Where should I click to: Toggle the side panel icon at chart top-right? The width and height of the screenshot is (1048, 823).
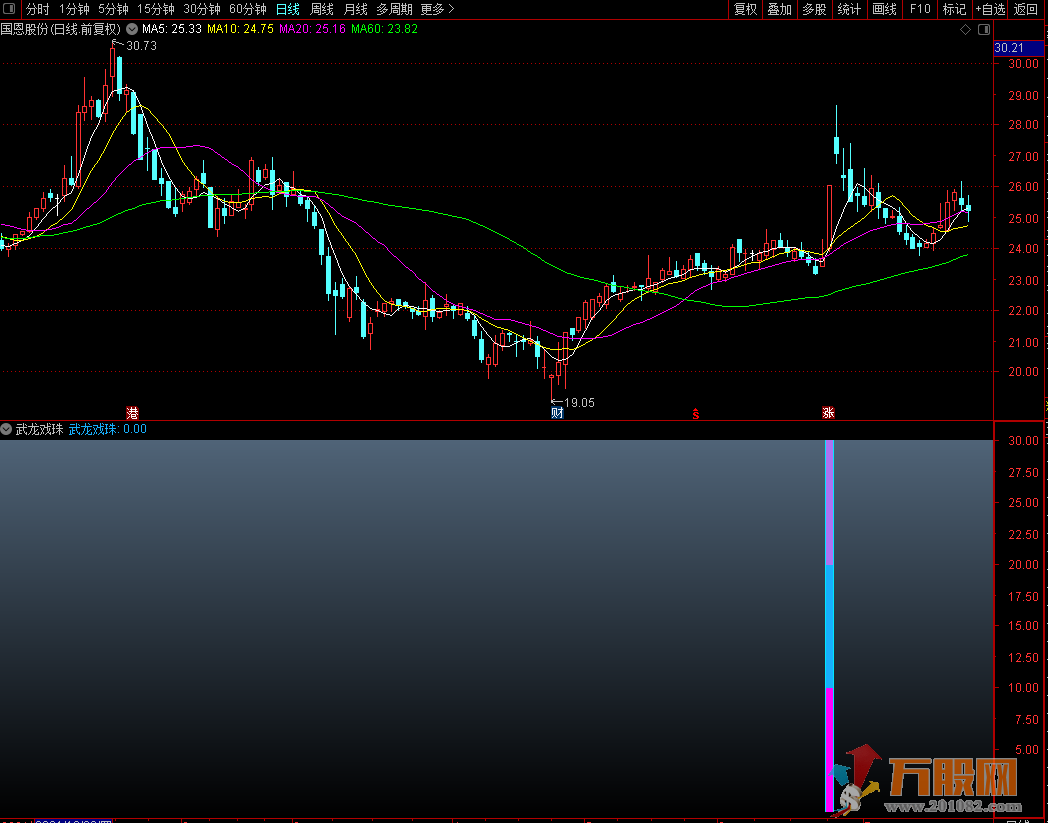(x=984, y=29)
